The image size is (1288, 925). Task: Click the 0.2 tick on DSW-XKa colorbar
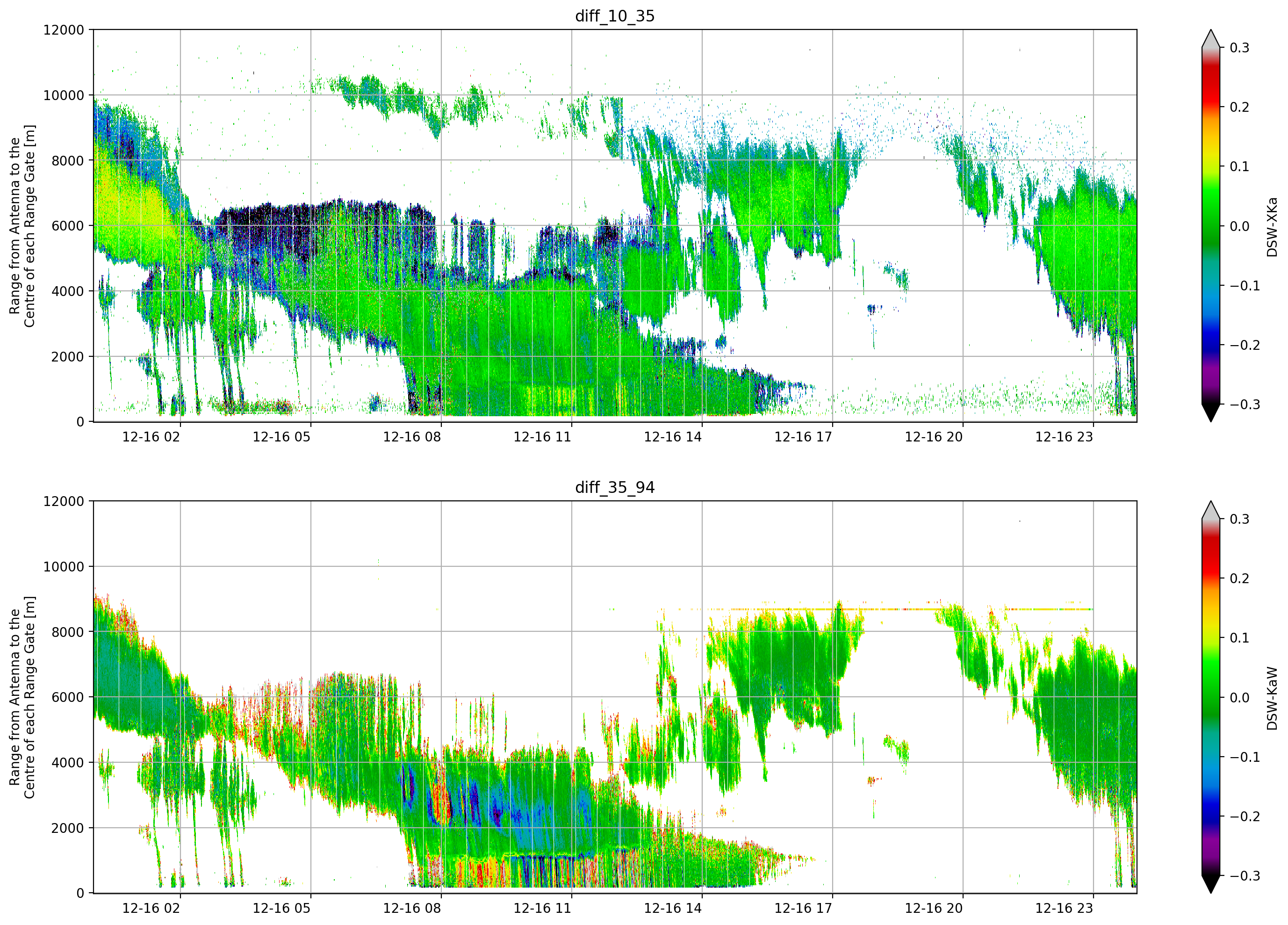click(1240, 108)
